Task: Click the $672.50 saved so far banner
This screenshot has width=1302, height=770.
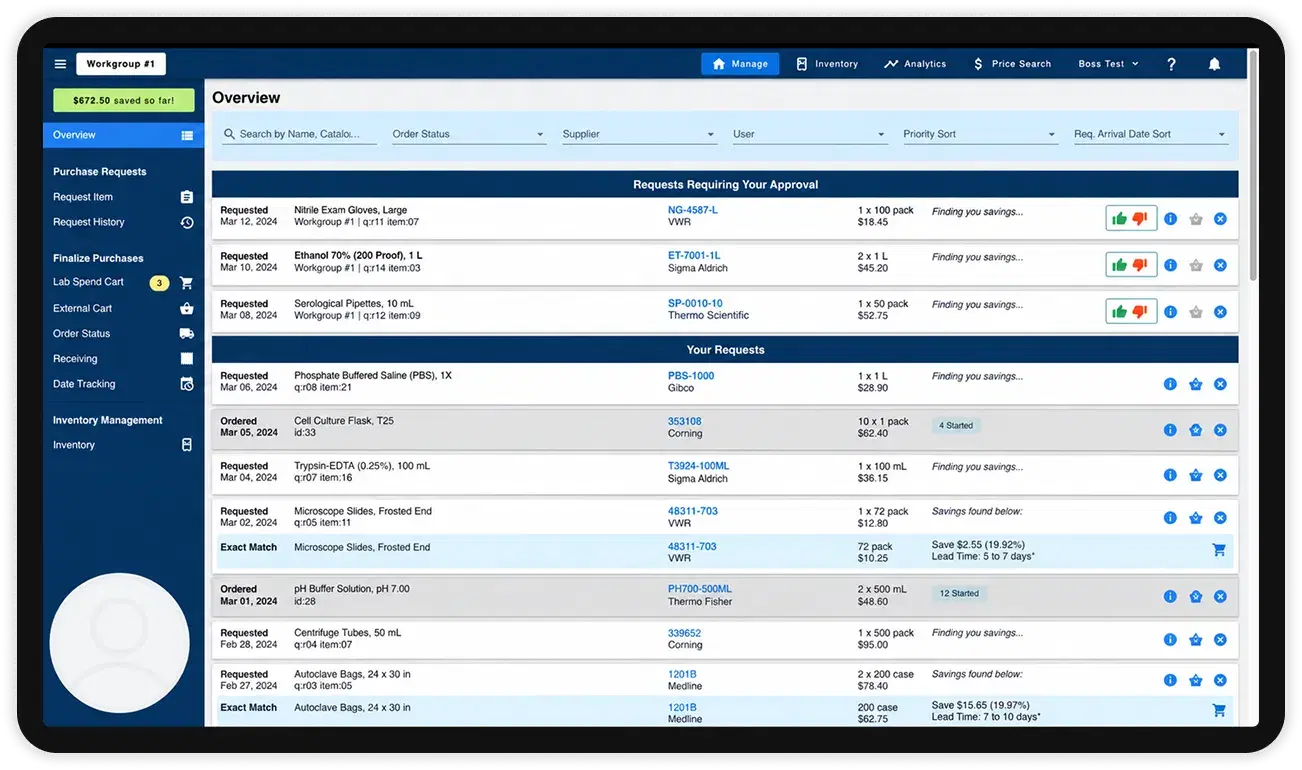Action: click(x=124, y=100)
